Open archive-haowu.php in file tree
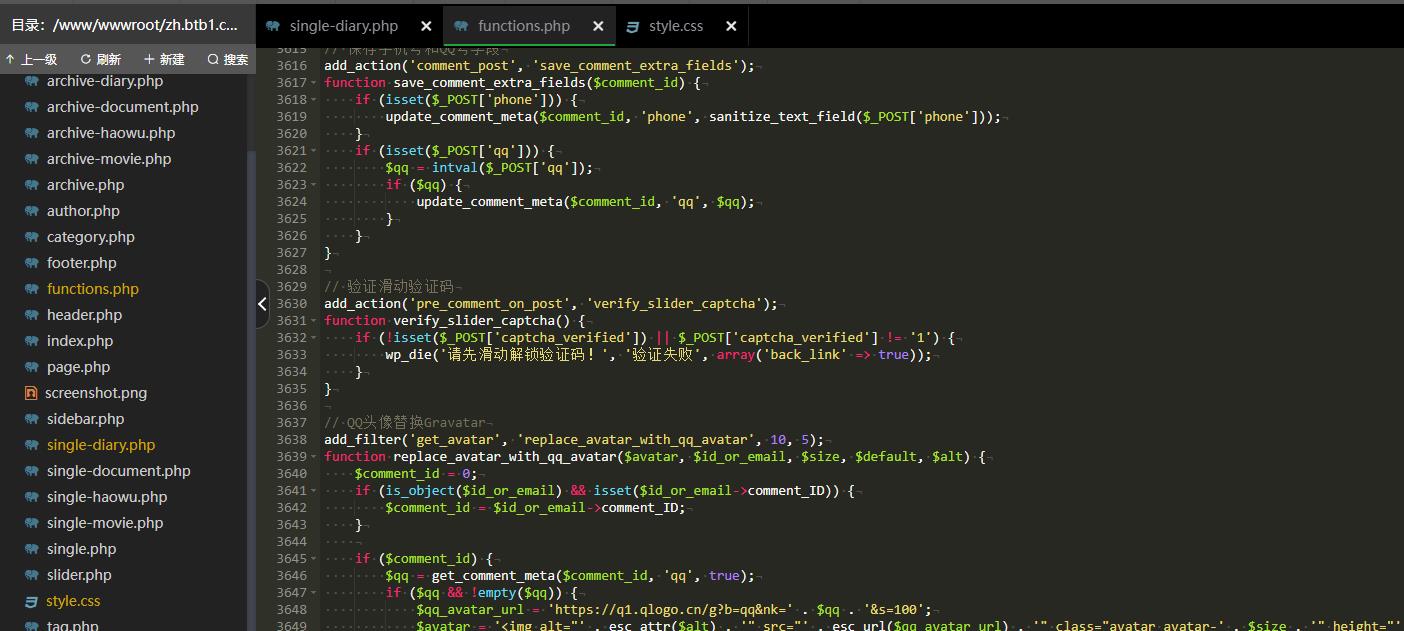1404x631 pixels. (110, 133)
